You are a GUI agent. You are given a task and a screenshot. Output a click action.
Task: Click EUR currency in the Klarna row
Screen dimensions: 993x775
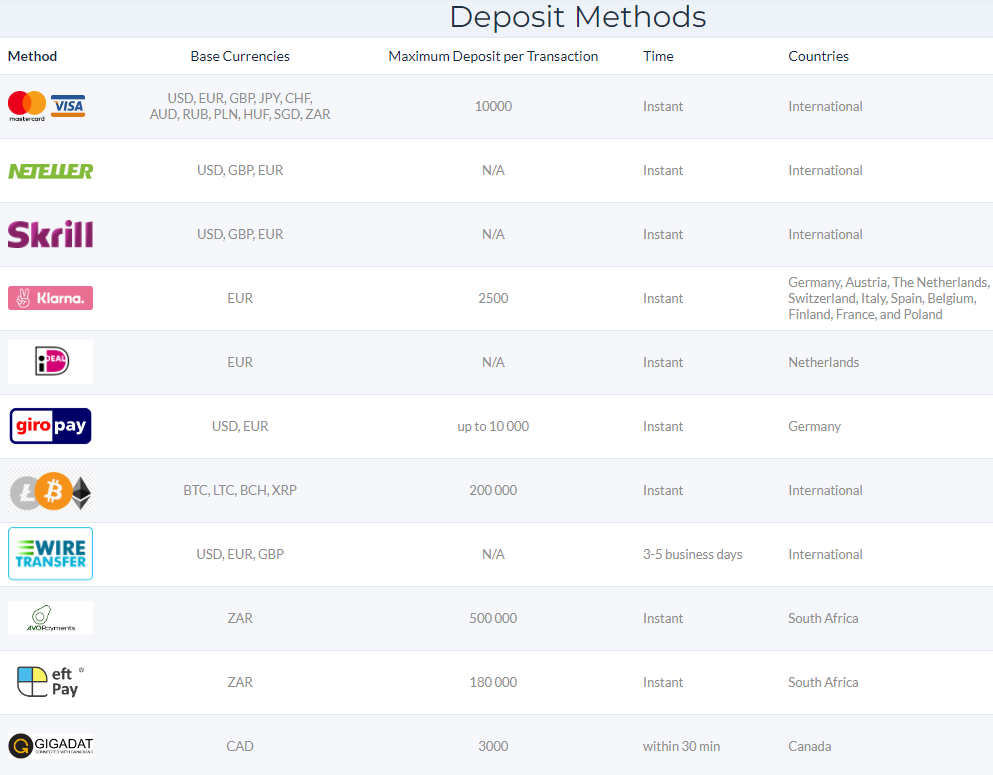240,298
